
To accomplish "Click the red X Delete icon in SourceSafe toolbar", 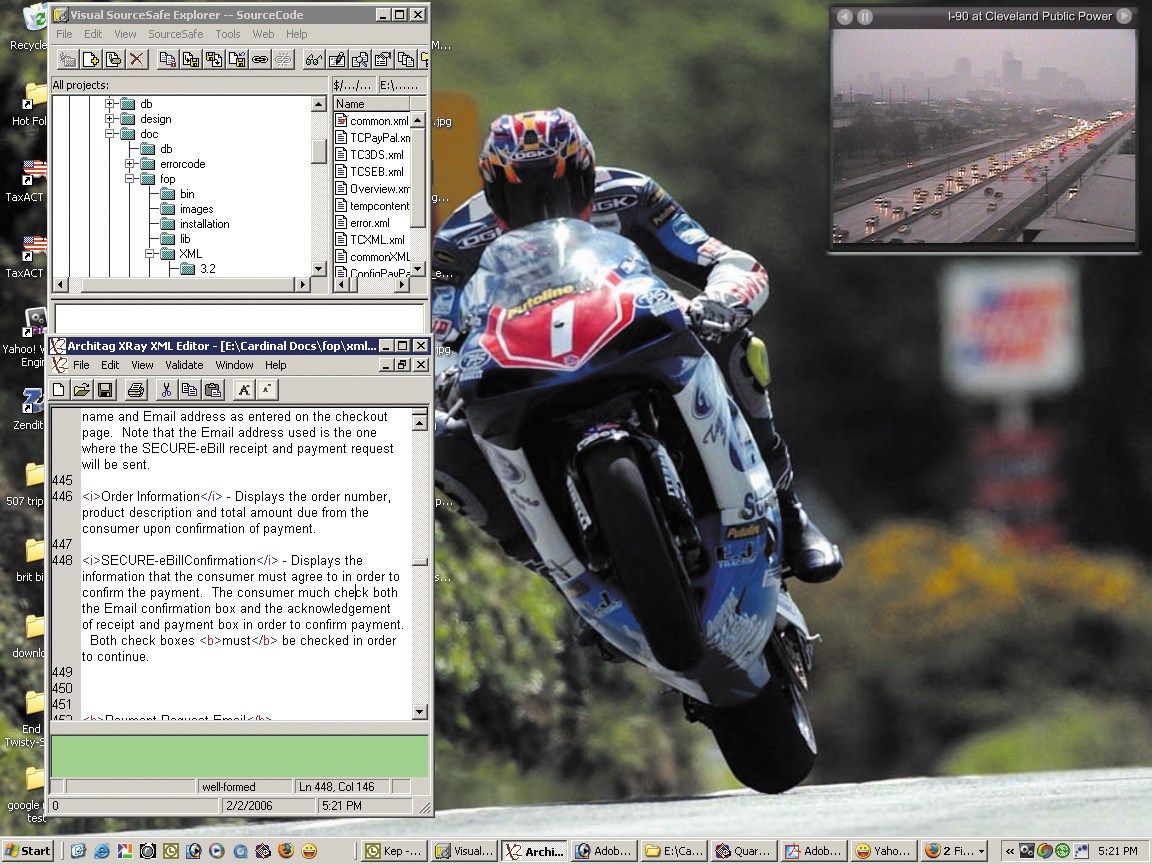I will tap(137, 60).
